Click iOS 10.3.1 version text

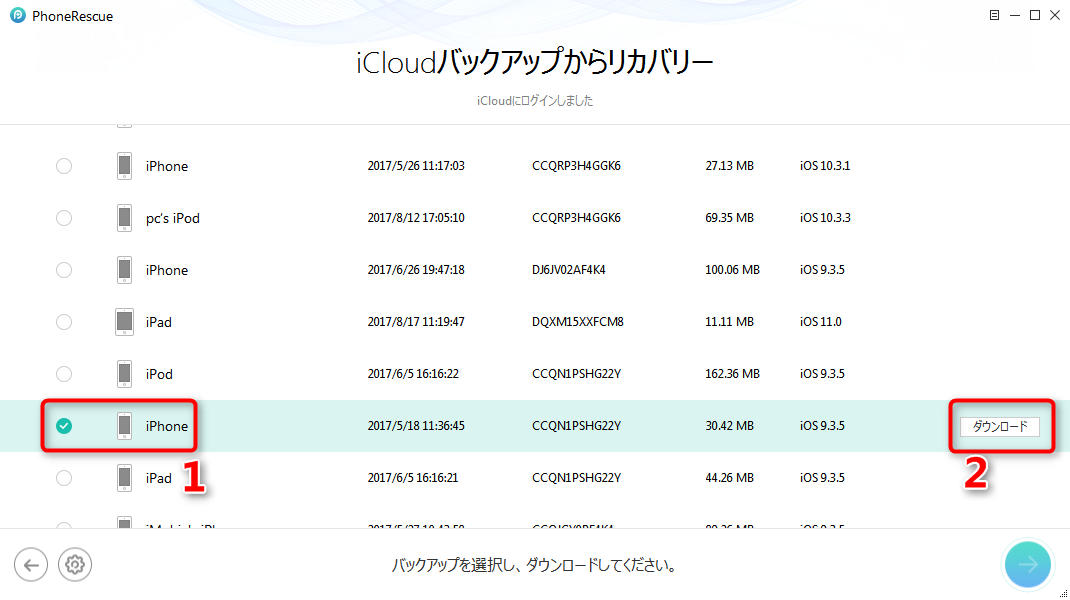[825, 166]
